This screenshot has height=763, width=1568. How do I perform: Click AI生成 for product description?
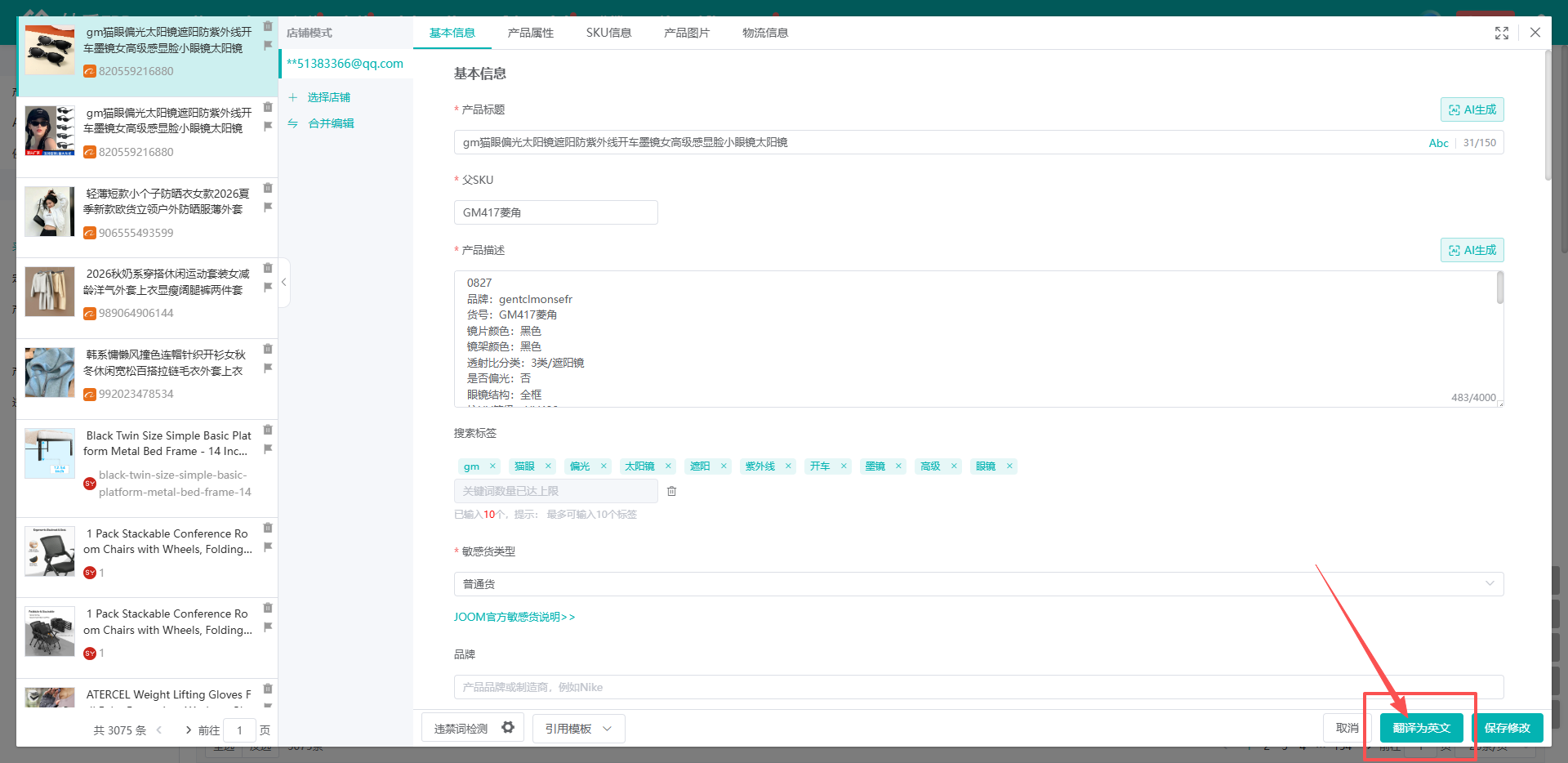tap(1472, 250)
